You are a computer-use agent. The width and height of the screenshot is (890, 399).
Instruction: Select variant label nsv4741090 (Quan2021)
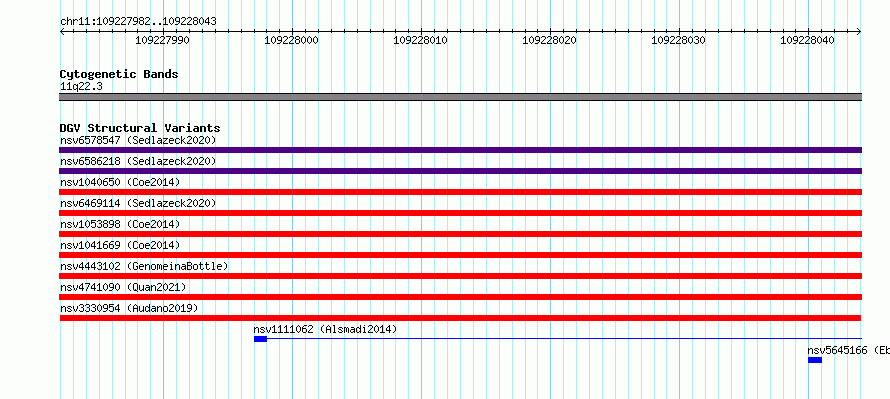(x=123, y=287)
